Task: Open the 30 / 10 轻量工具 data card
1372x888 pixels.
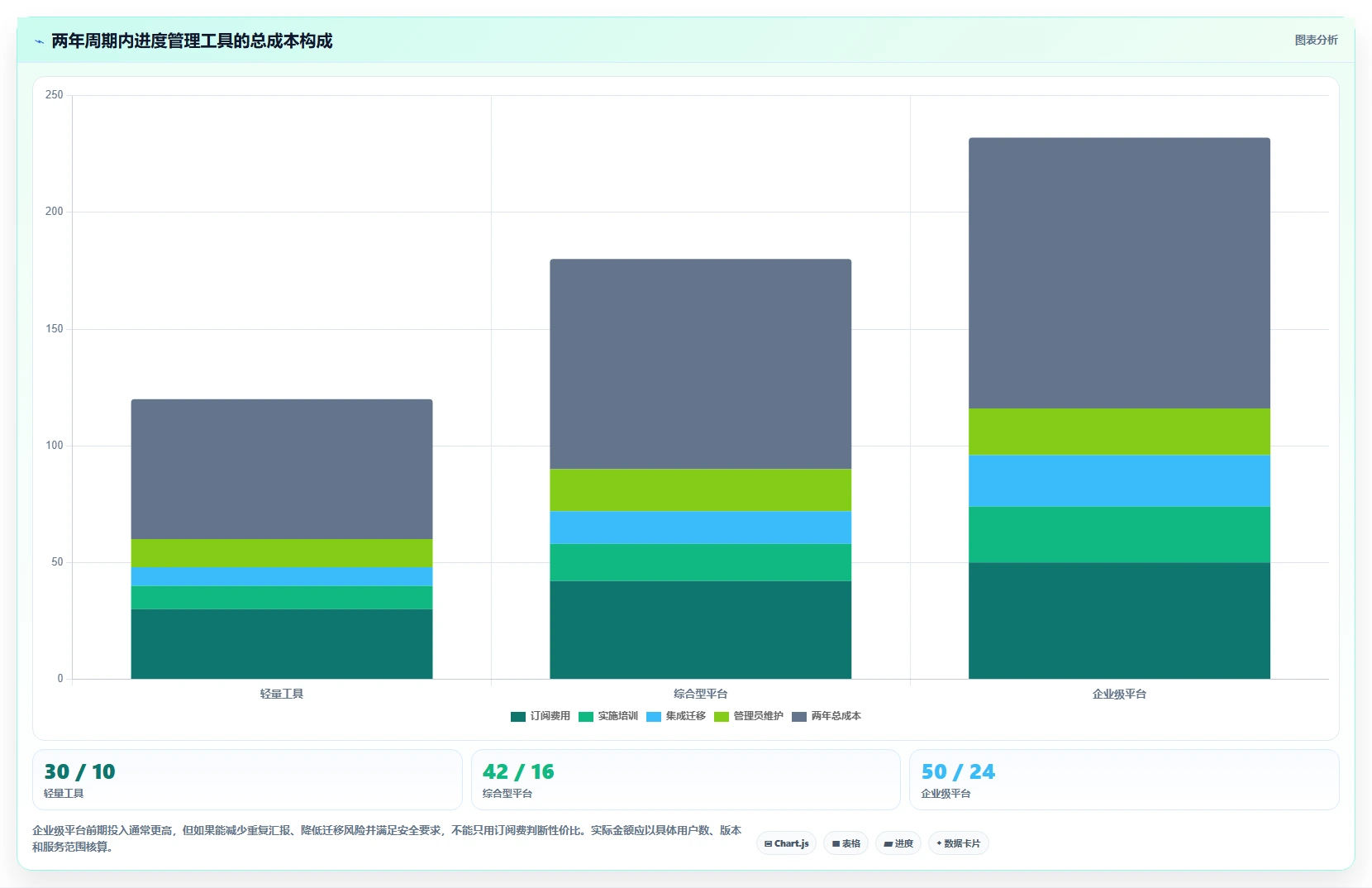Action: [247, 780]
